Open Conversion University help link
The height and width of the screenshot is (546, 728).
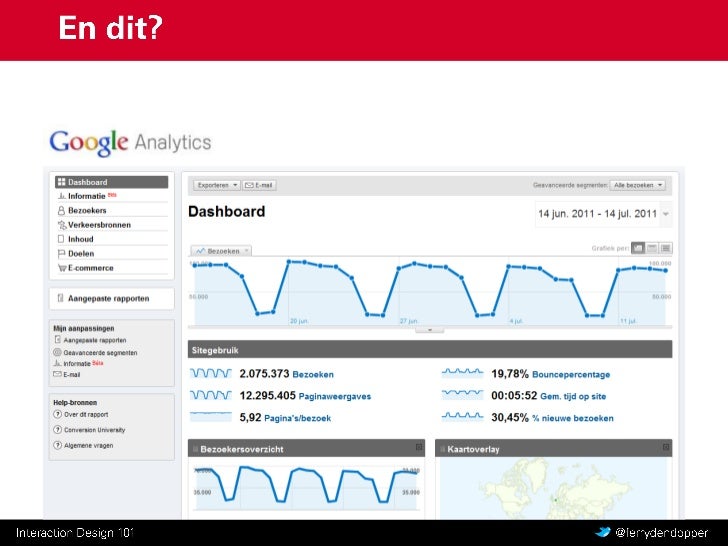point(95,430)
